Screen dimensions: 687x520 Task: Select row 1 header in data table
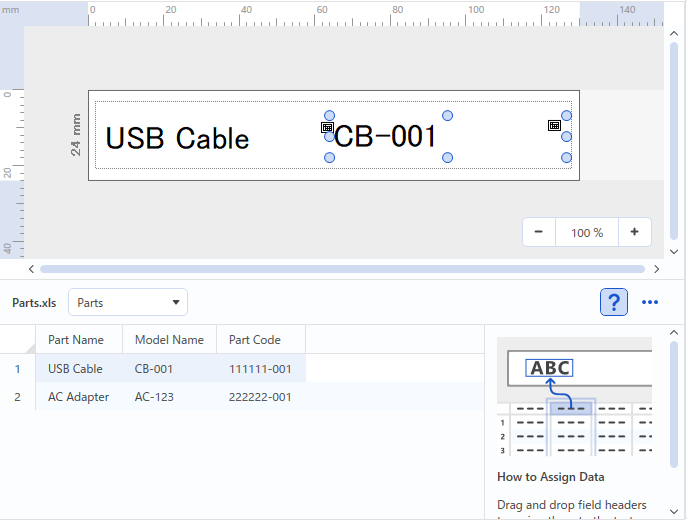coord(17,369)
